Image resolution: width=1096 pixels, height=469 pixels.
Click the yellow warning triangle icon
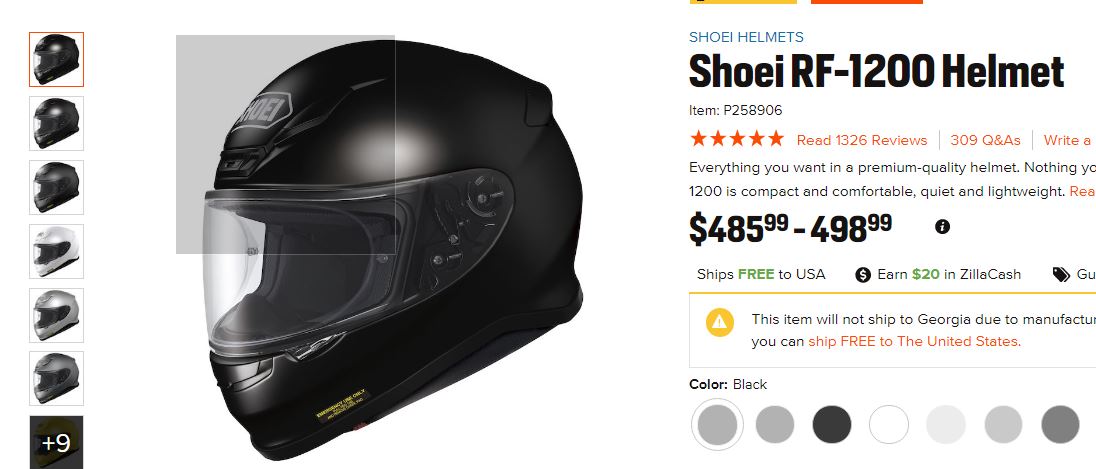pos(720,322)
